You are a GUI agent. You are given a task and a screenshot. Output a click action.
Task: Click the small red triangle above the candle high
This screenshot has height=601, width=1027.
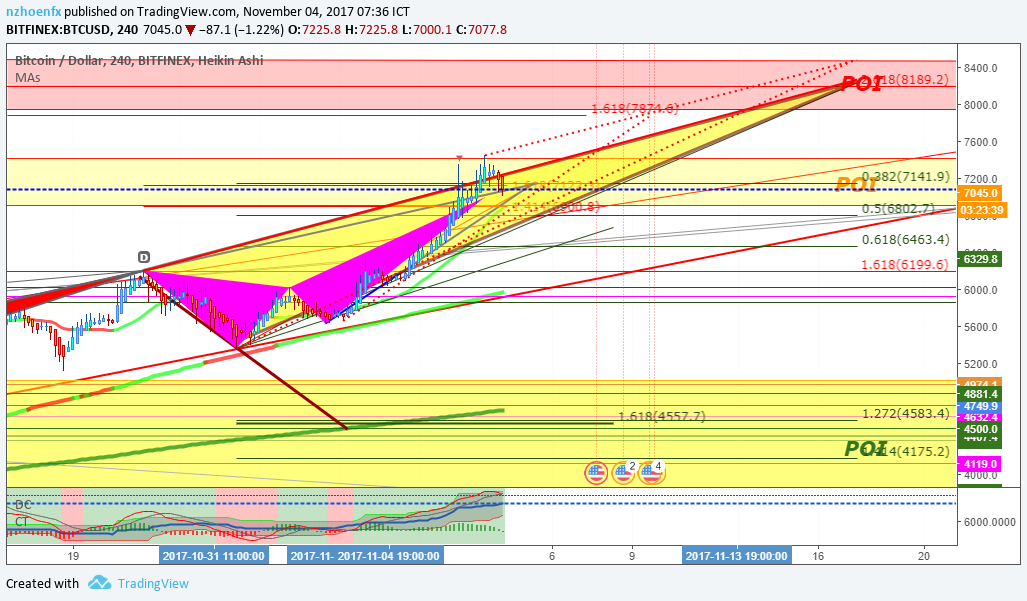(x=459, y=158)
